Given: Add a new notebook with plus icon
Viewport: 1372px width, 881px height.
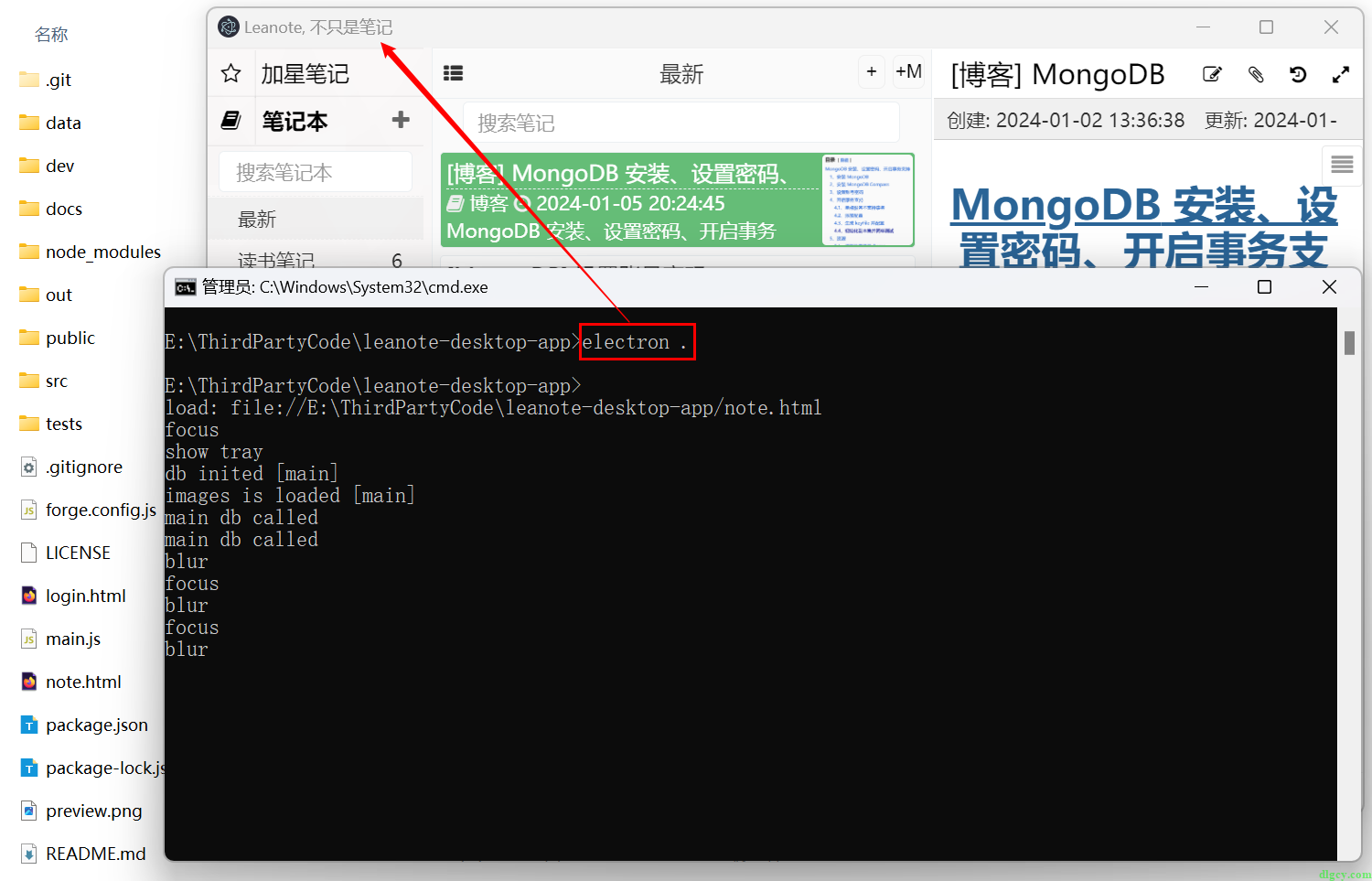Looking at the screenshot, I should [x=401, y=120].
